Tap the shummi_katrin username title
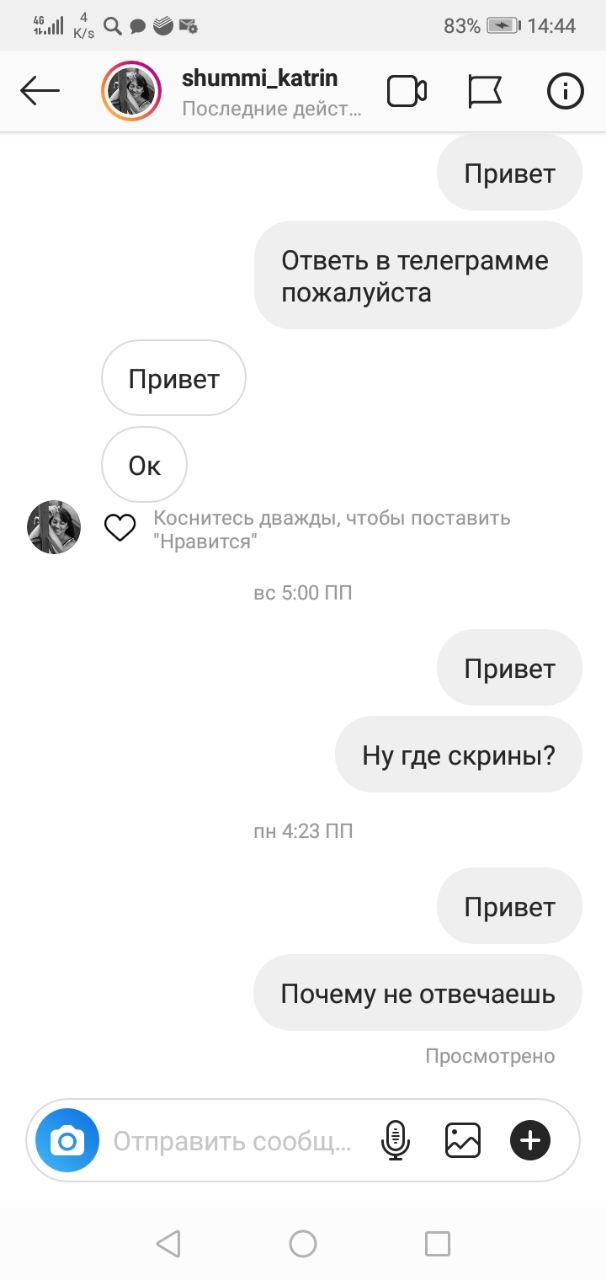The height and width of the screenshot is (1280, 606). click(260, 78)
